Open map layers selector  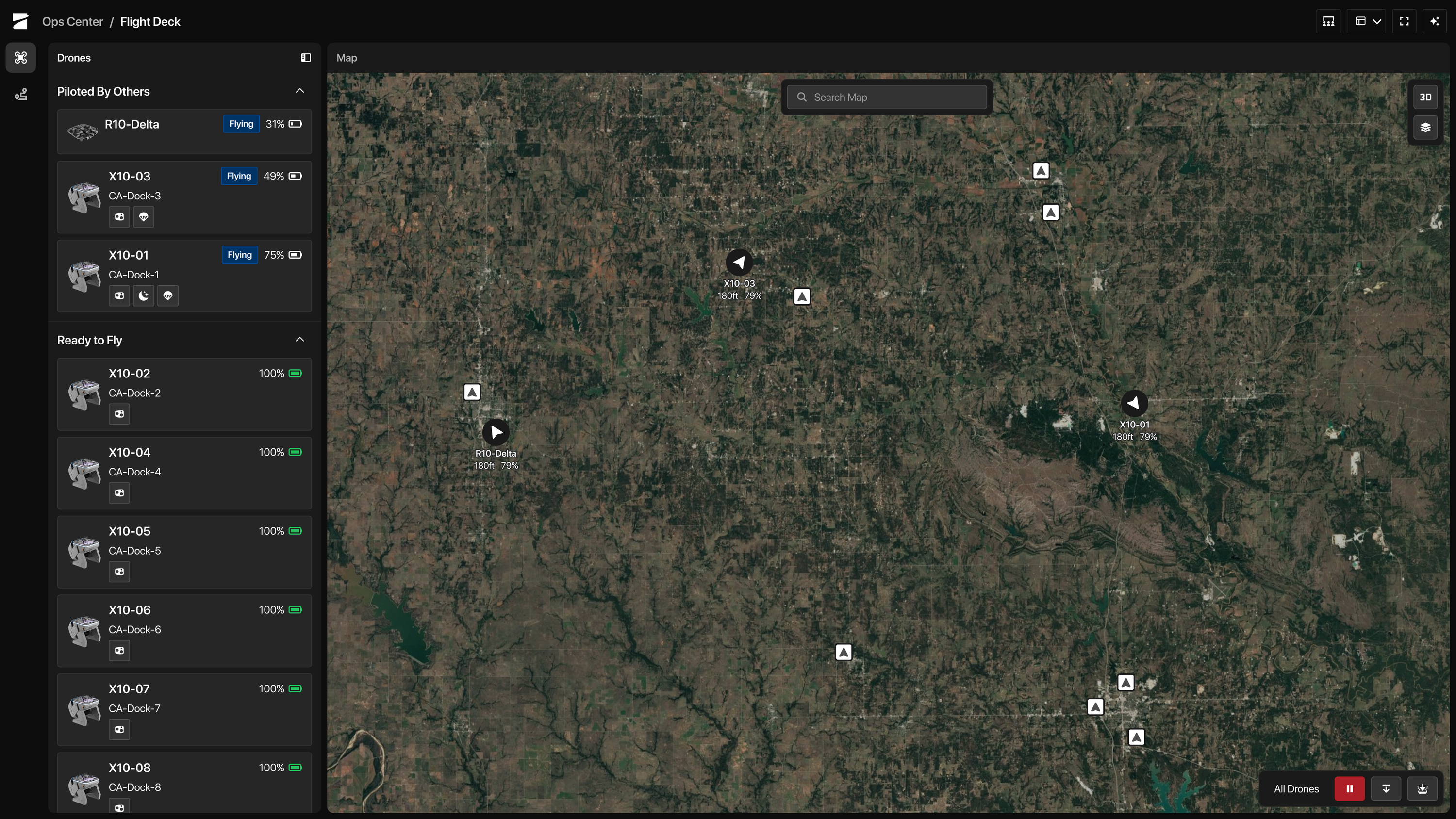[x=1425, y=128]
